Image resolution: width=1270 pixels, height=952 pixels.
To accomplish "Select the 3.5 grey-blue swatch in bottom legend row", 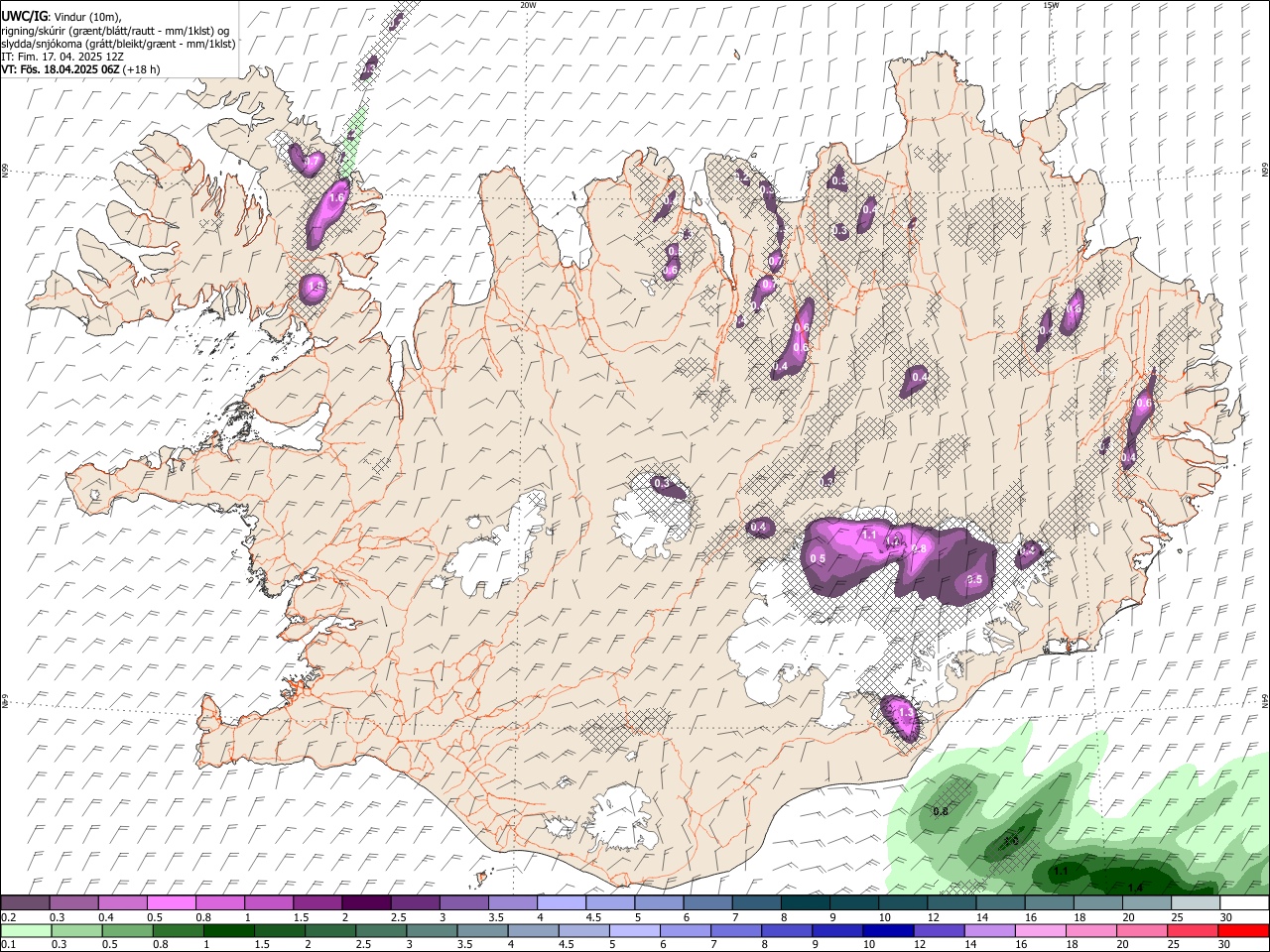I will tap(481, 931).
